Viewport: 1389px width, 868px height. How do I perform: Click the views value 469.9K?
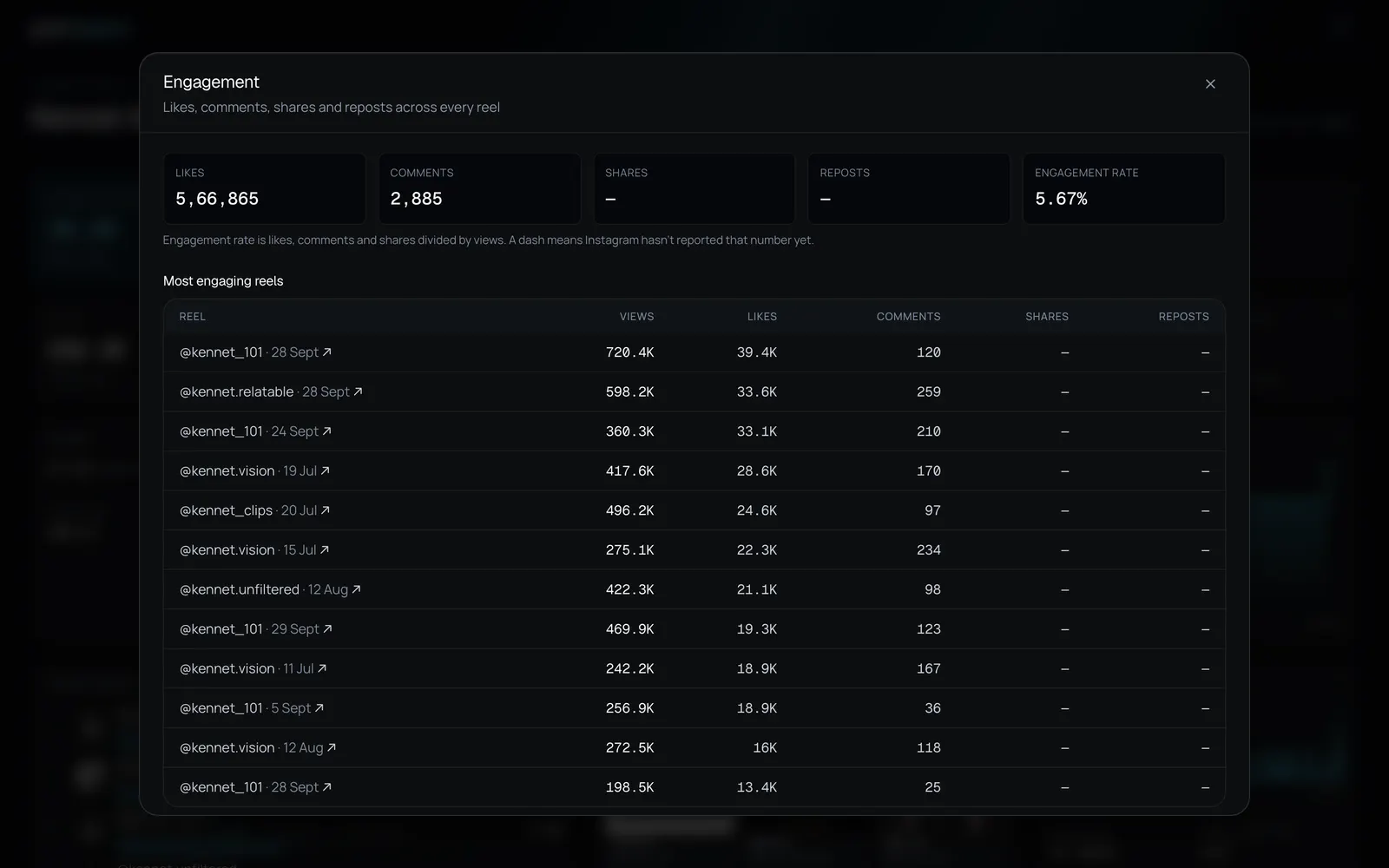click(629, 629)
